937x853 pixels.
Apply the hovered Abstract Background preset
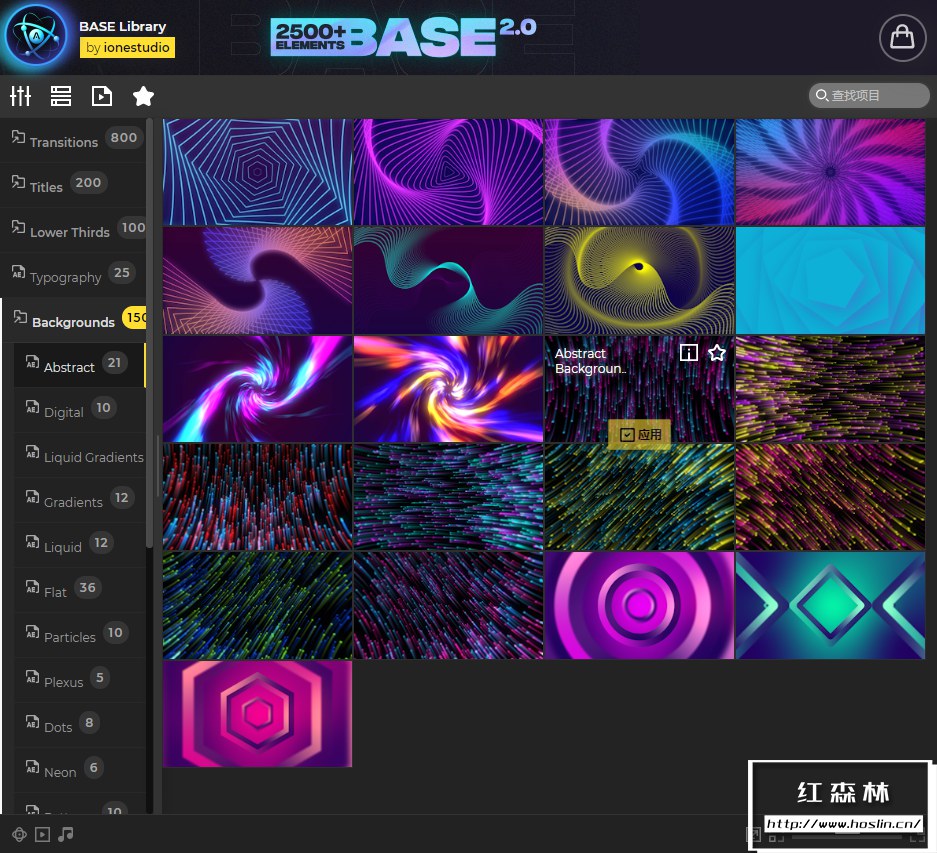[x=639, y=435]
